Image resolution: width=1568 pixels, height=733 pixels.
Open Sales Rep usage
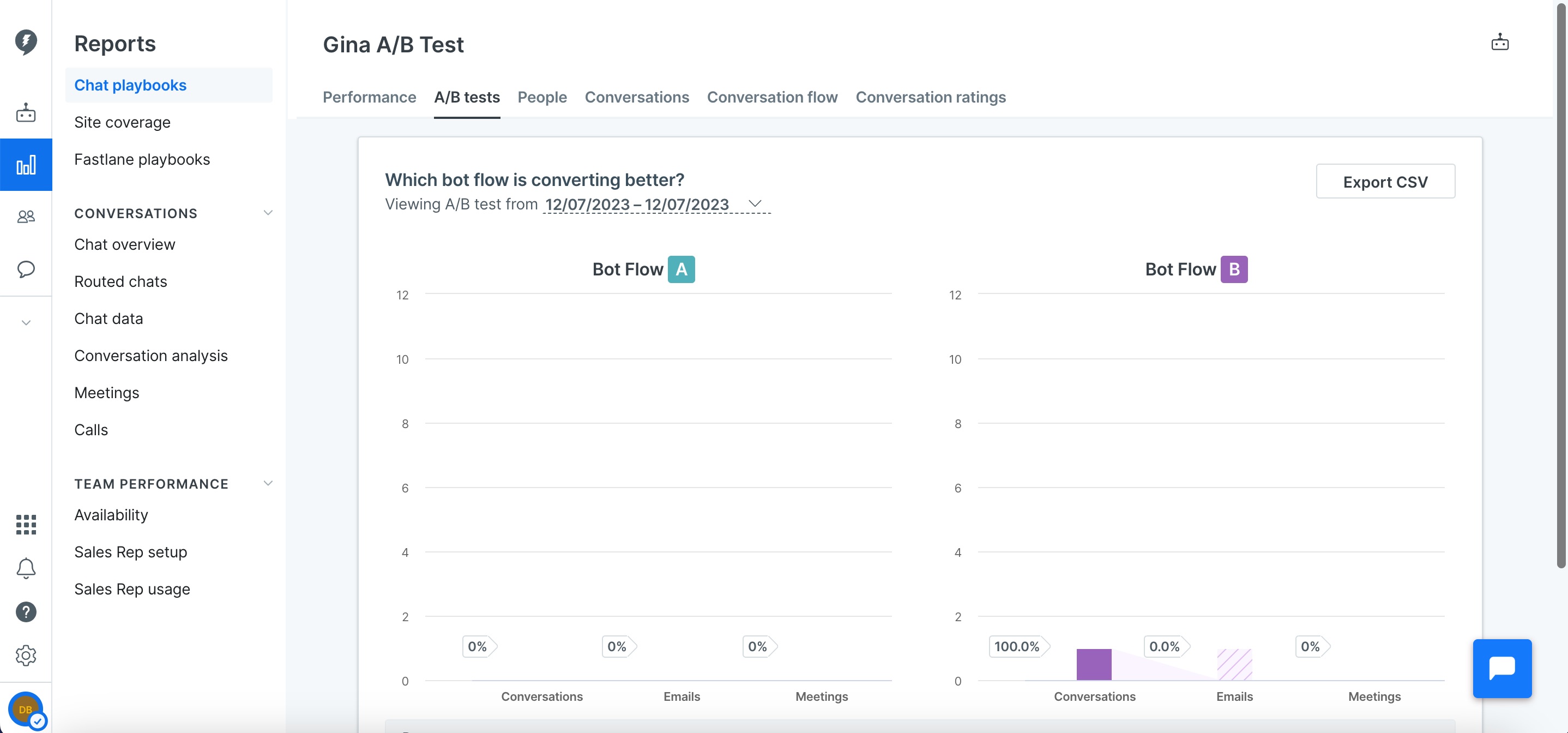[x=132, y=590]
